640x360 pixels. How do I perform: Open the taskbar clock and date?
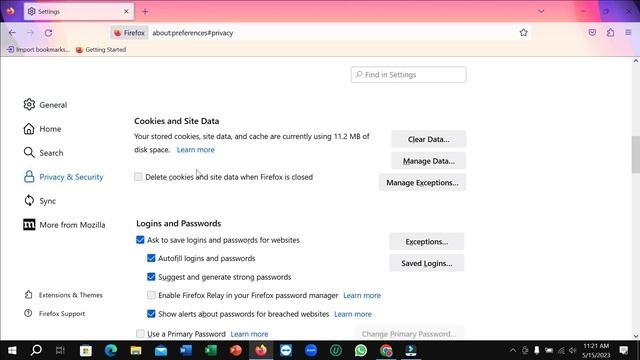click(596, 350)
